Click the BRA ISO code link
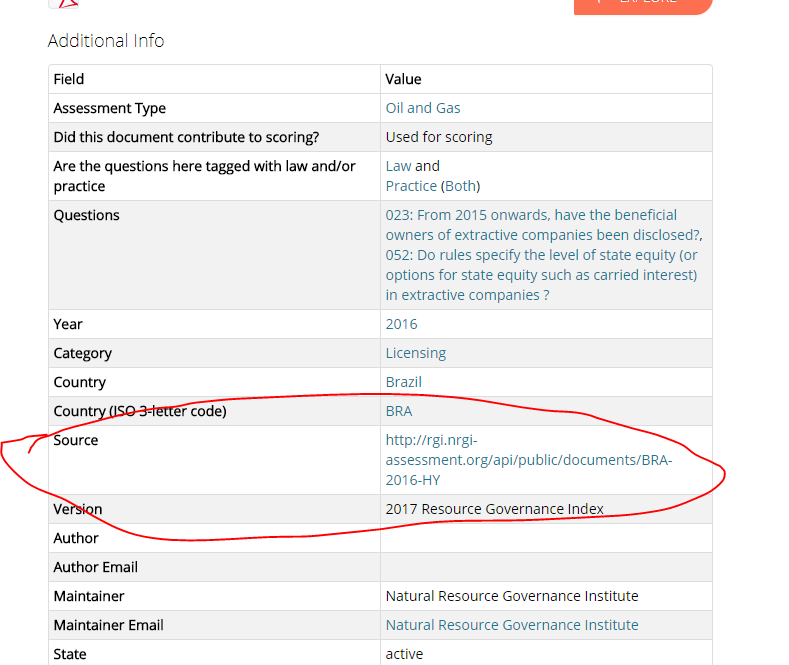 point(399,411)
